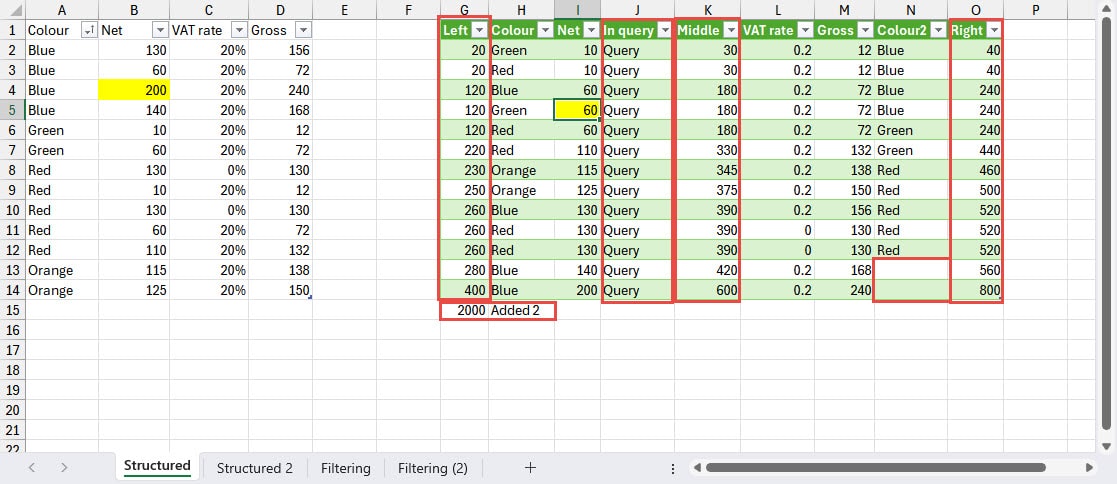Switch to the Filtering (2) sheet tab

[432, 468]
